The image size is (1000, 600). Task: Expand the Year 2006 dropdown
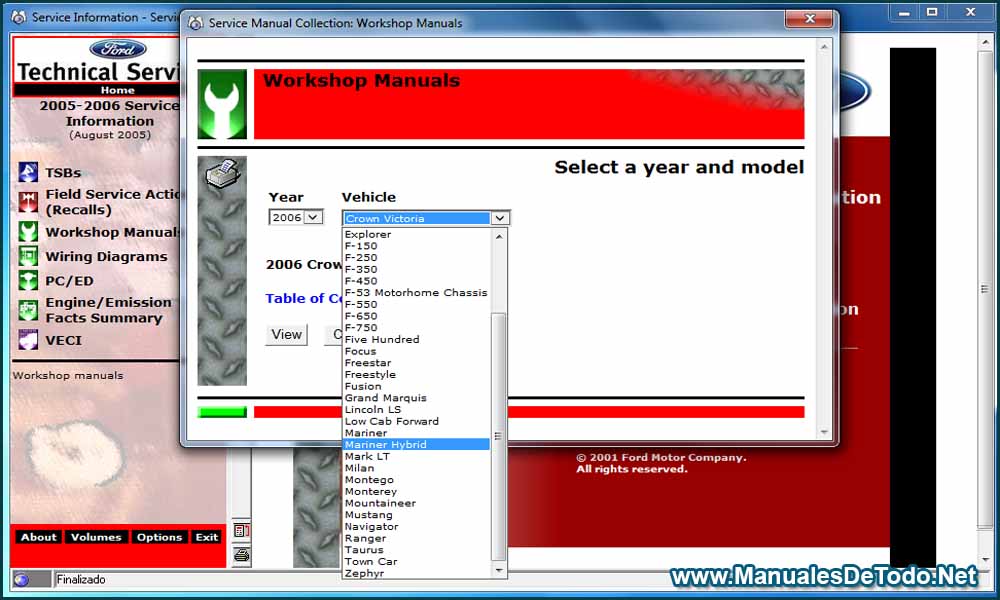pos(312,217)
